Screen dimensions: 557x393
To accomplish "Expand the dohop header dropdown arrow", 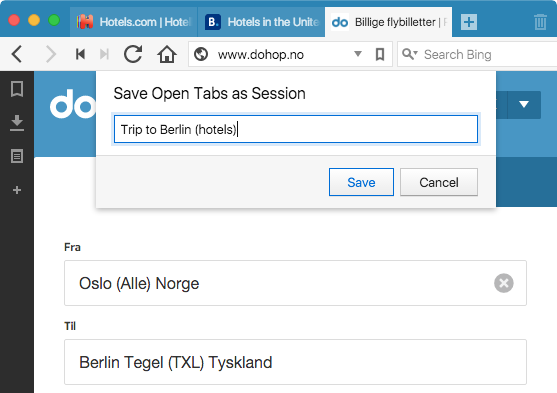I will [x=524, y=104].
